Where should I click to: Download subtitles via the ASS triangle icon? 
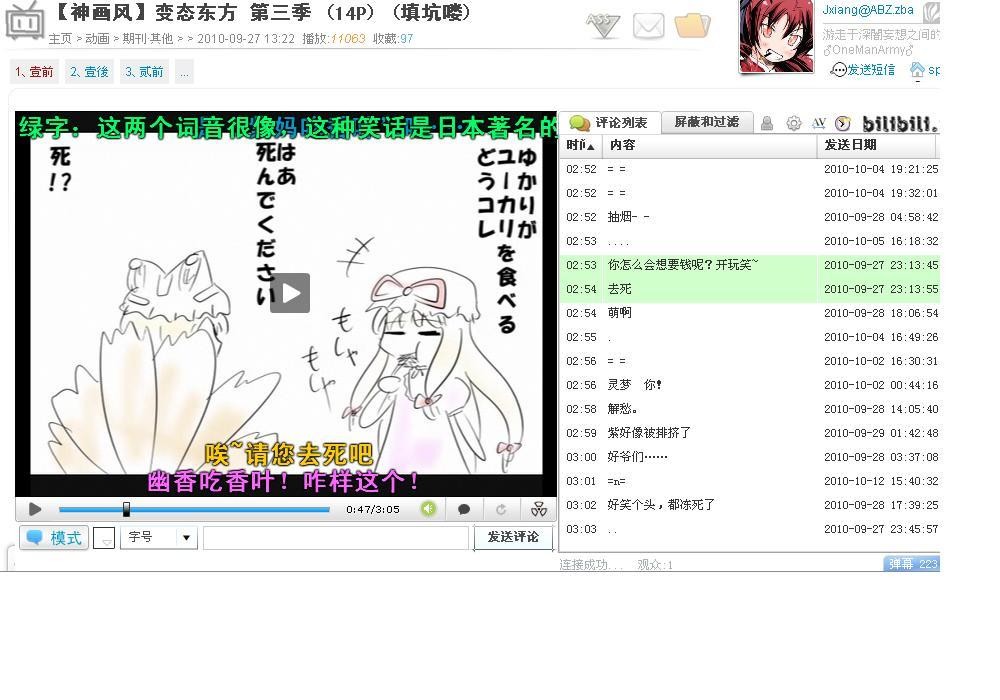coord(603,25)
